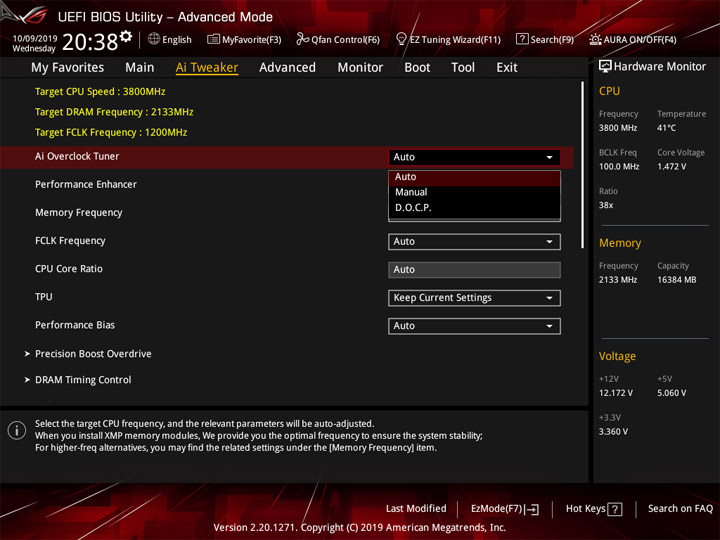The image size is (720, 540).
Task: Open the TPU Keep Current Settings dropdown
Action: tap(474, 298)
